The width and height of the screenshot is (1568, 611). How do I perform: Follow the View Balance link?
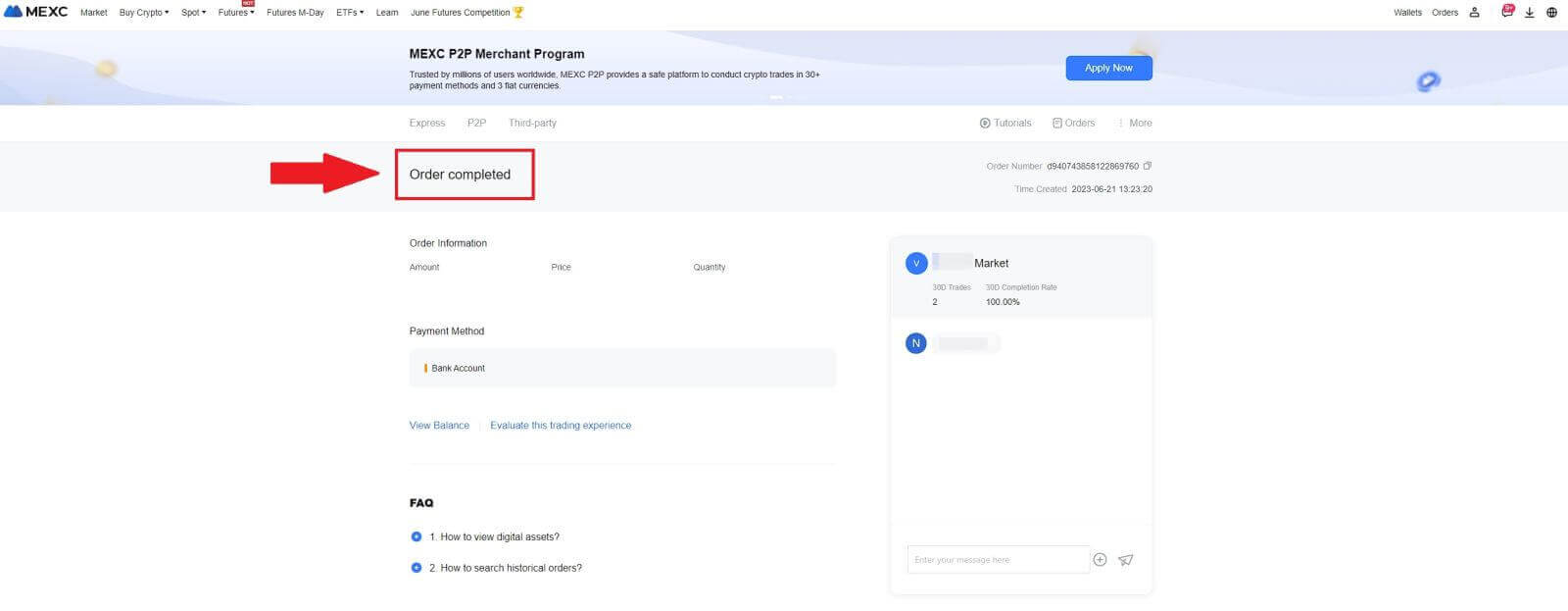(x=439, y=426)
